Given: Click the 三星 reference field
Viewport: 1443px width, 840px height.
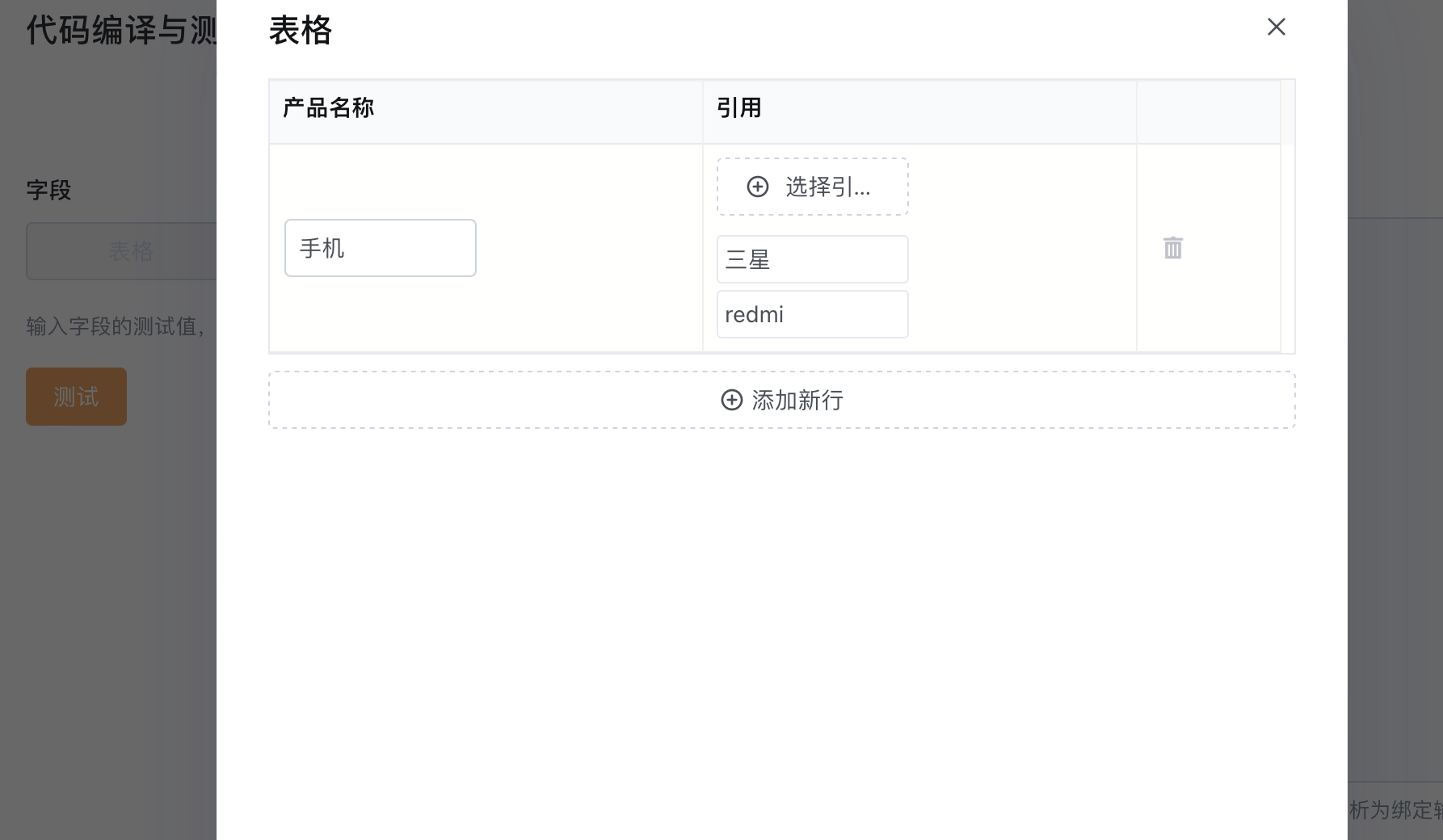Looking at the screenshot, I should point(813,259).
